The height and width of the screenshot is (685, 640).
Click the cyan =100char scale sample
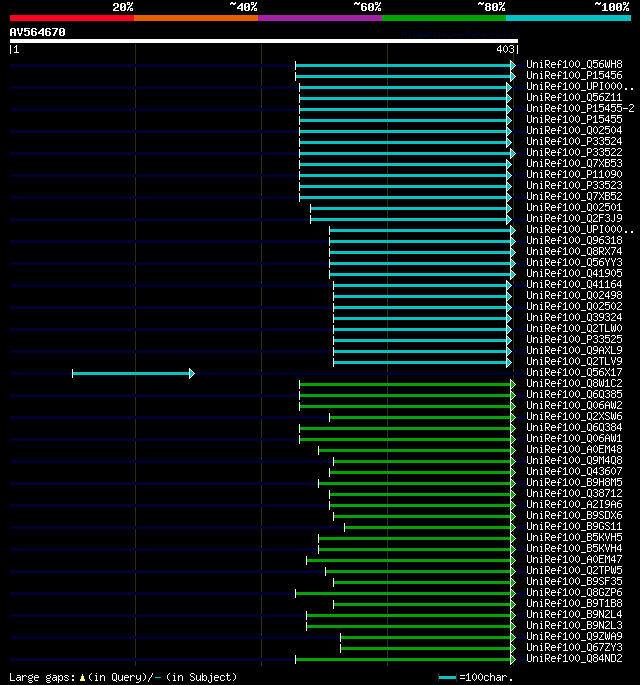tap(447, 678)
